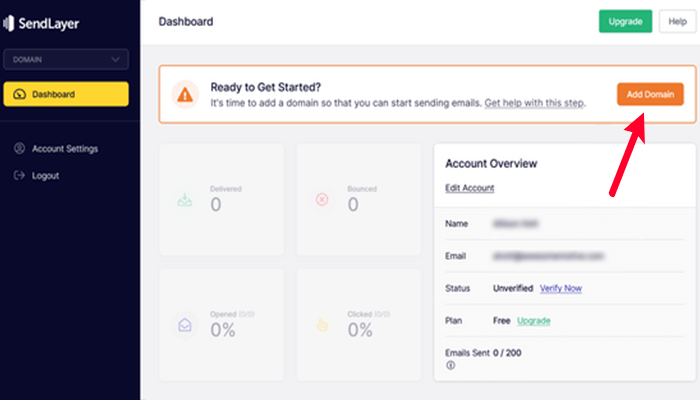This screenshot has height=400, width=700.
Task: Click the Clicked pointer hand icon
Action: [322, 324]
